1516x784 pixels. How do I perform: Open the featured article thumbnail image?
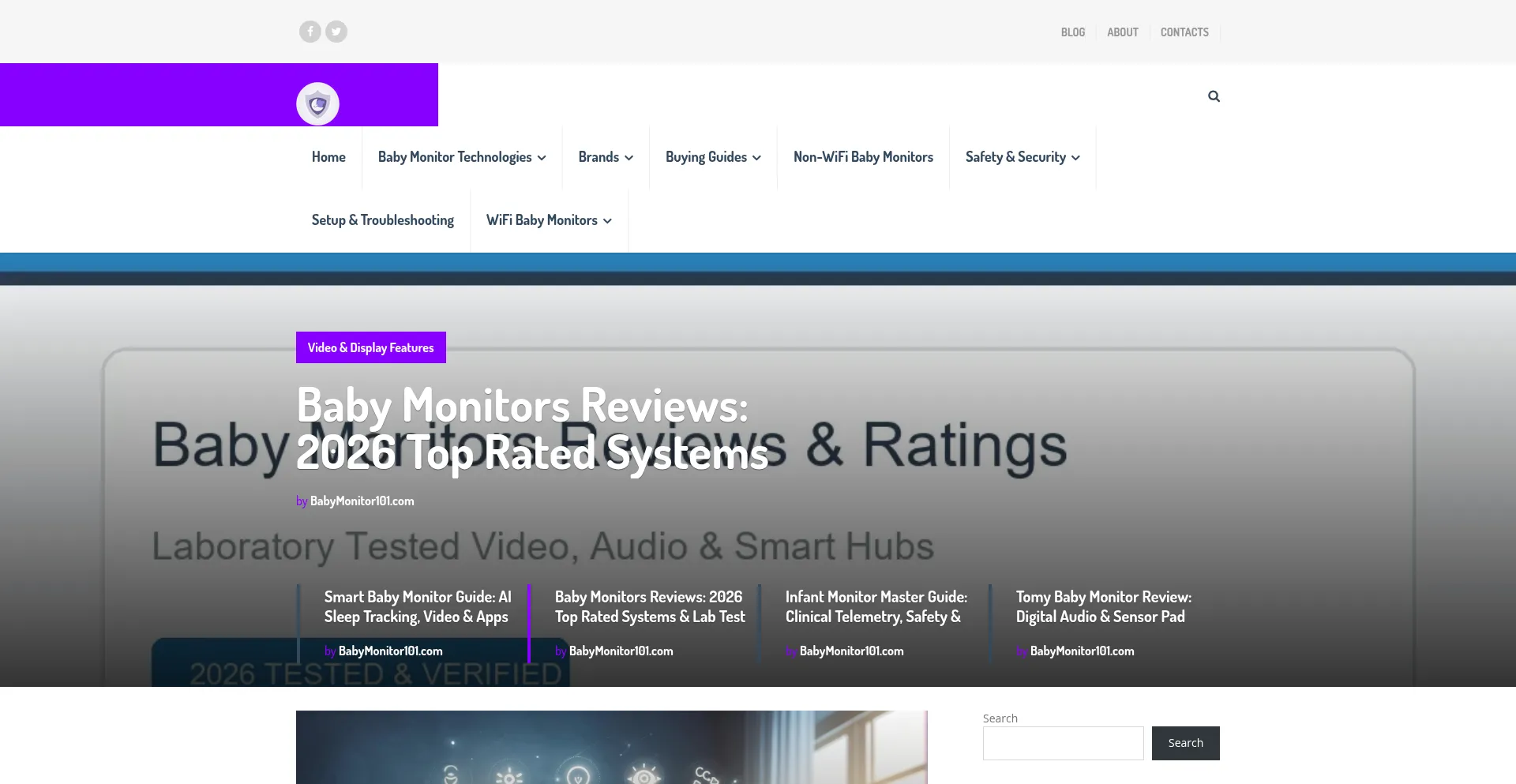[x=612, y=747]
